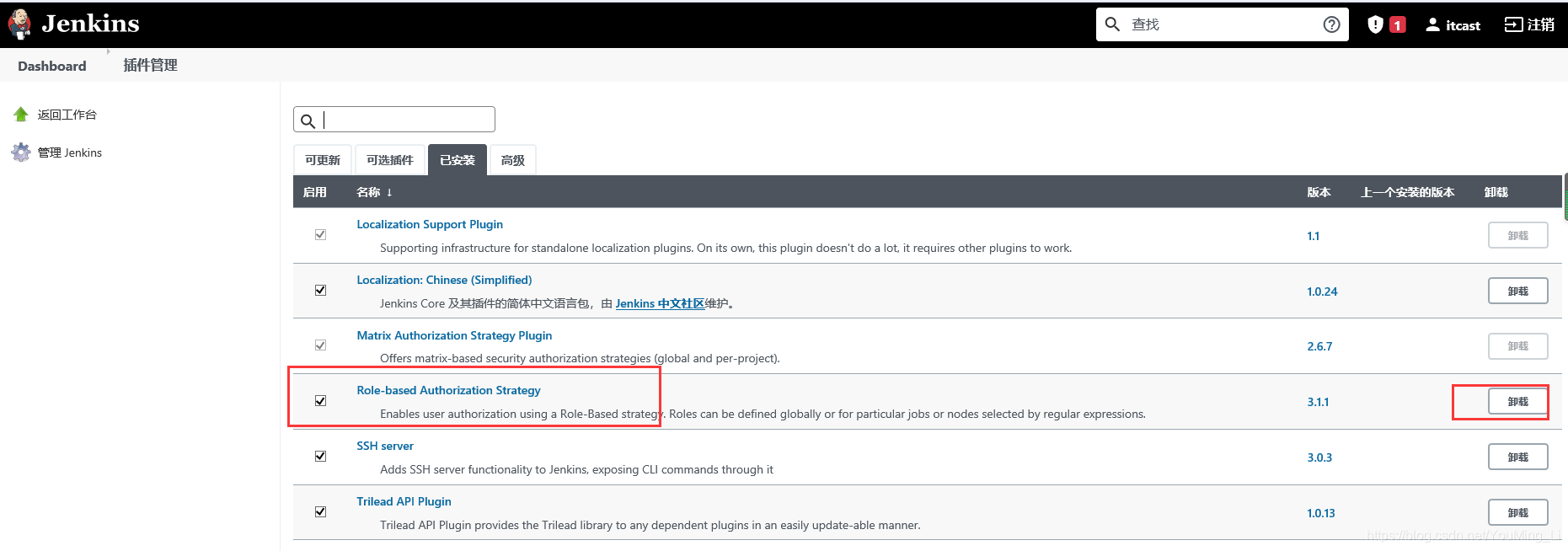Click disabled Matrix Authorization Strategy checkbox
The image size is (1568, 551).
(x=320, y=345)
